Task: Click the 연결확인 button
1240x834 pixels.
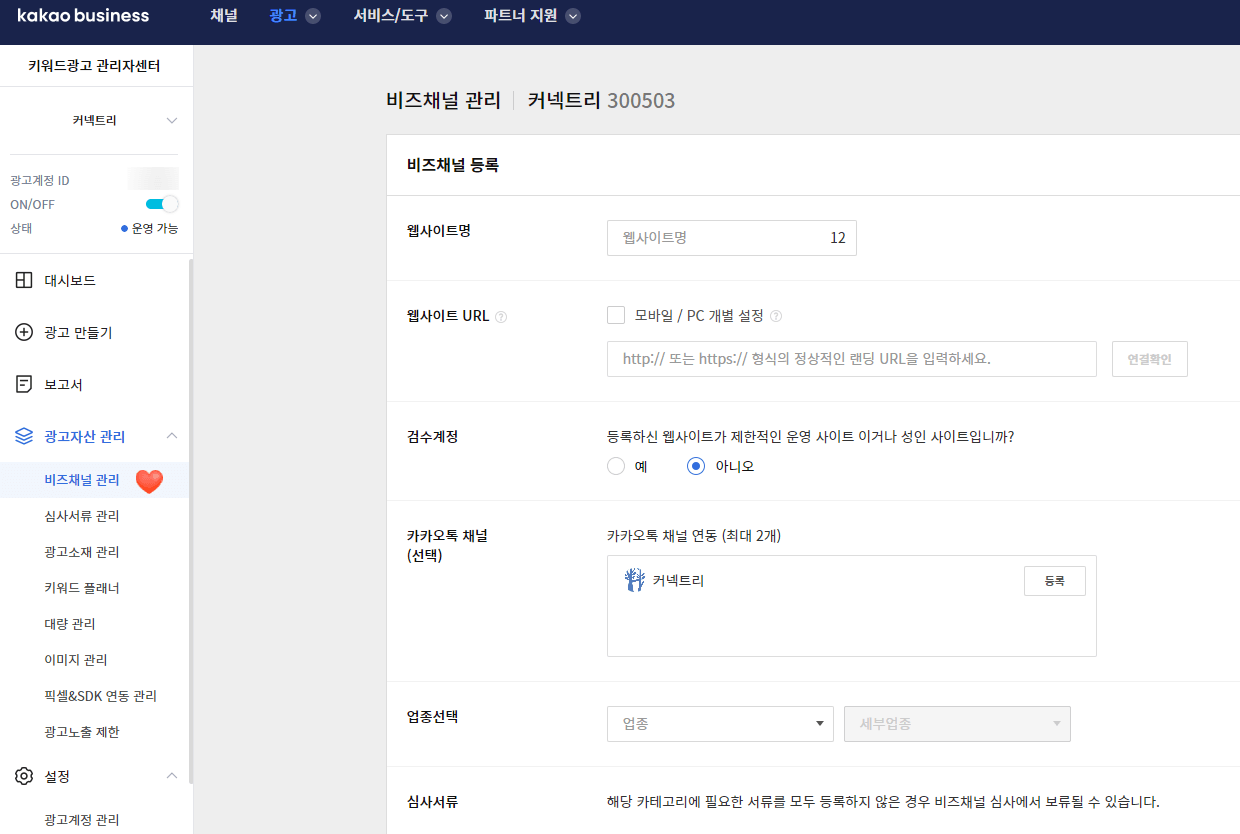Action: [x=1150, y=359]
